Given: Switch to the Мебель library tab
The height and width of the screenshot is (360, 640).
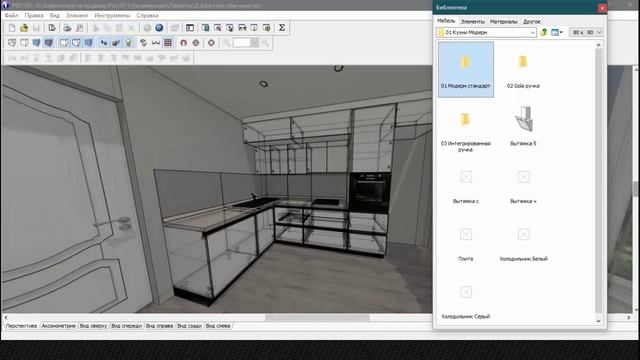Looking at the screenshot, I should click(x=446, y=21).
